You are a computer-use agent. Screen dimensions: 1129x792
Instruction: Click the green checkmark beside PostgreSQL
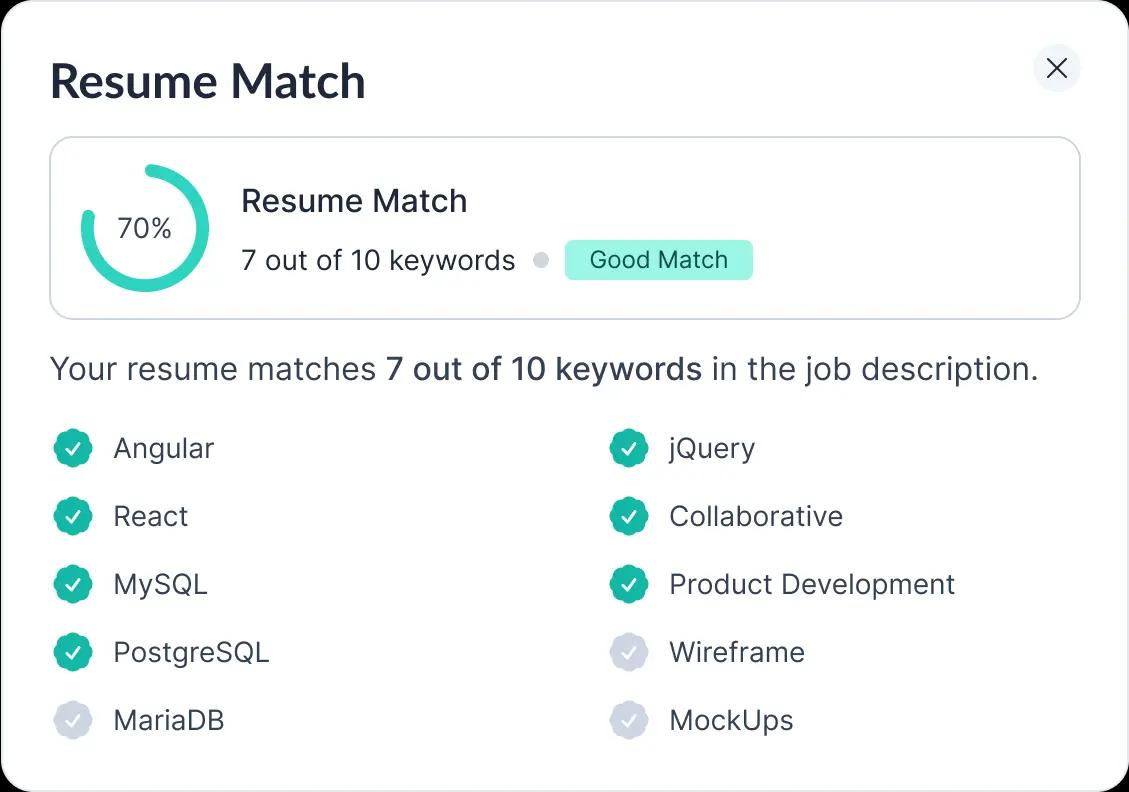coord(73,653)
